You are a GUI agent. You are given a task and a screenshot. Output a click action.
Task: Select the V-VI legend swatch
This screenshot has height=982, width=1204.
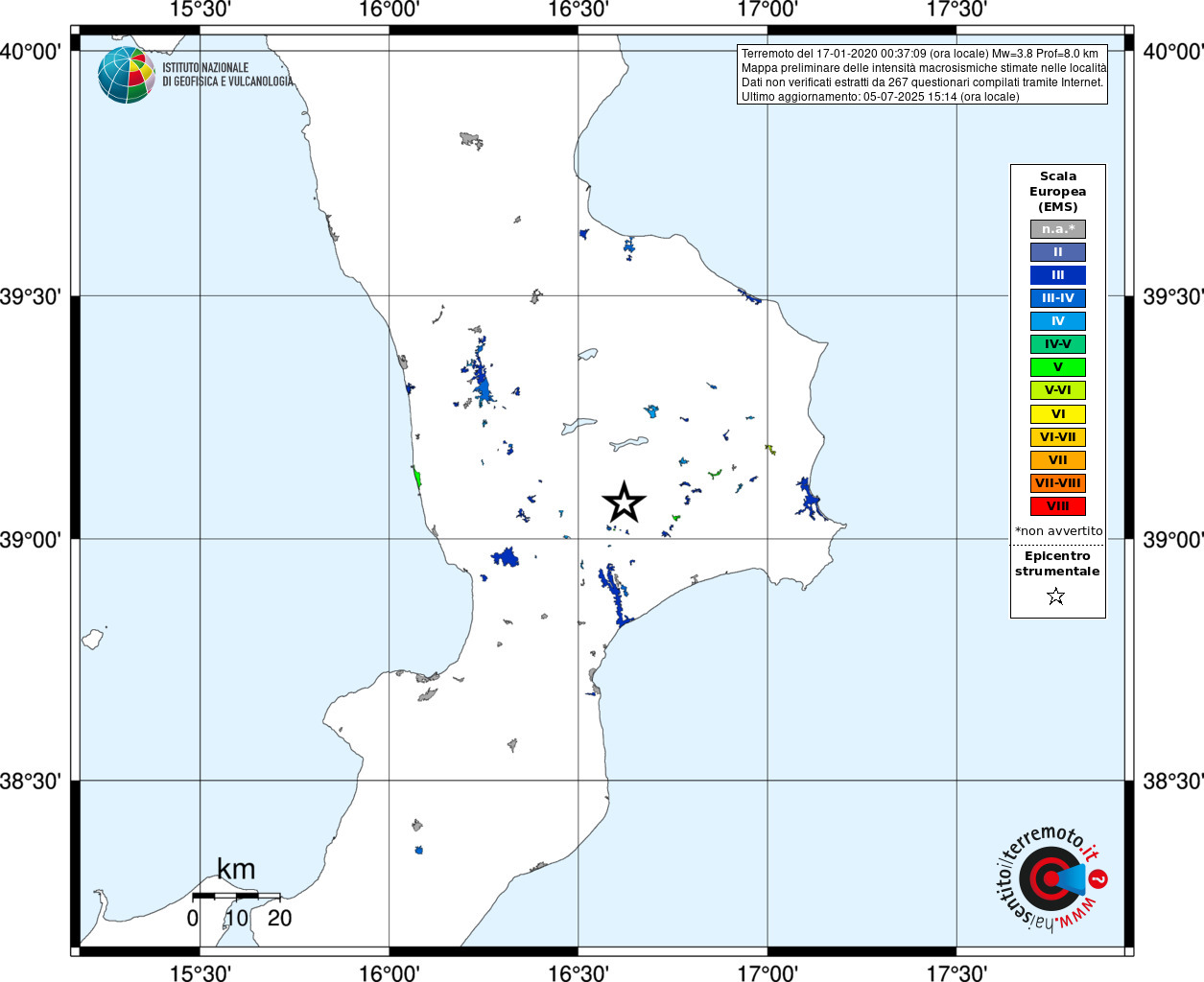pos(1058,390)
